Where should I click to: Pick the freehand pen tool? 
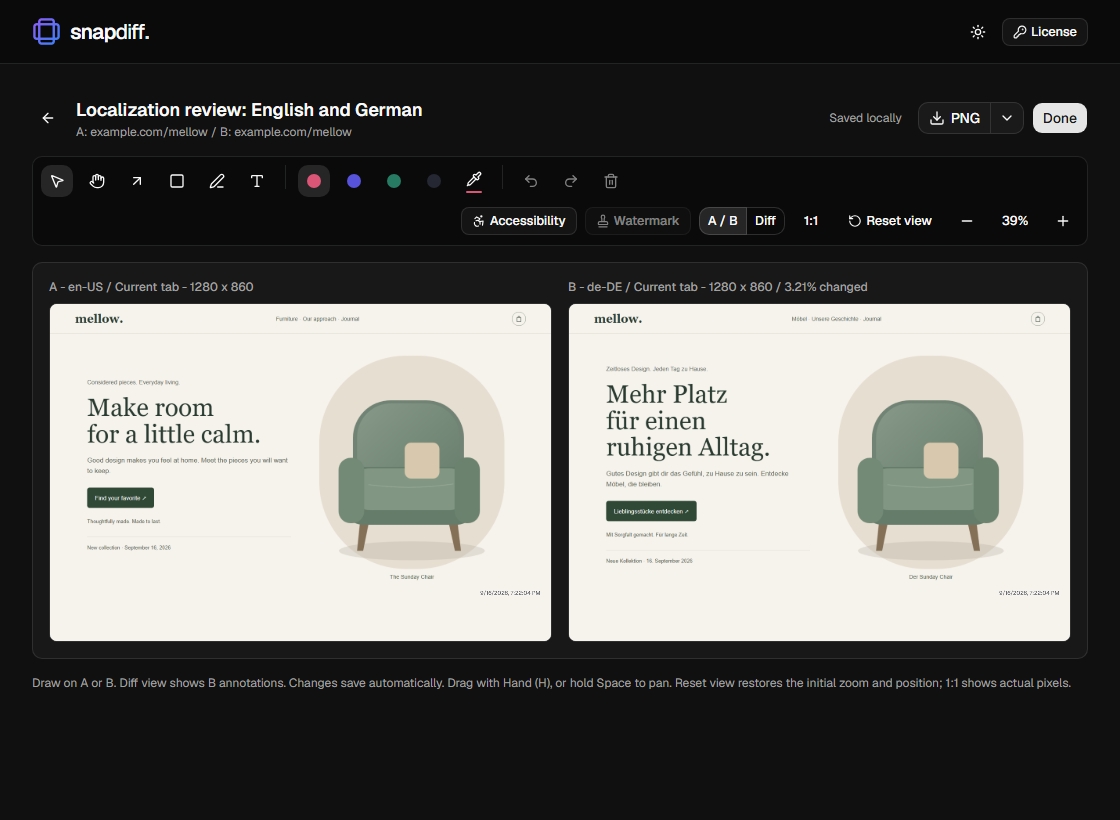click(x=217, y=181)
